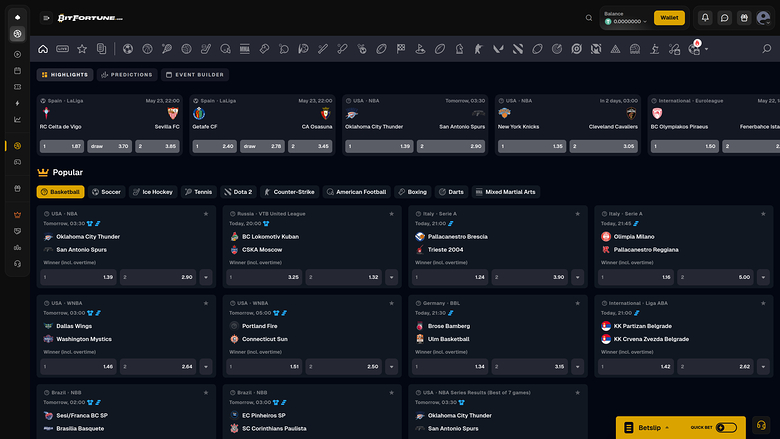Toggle the sidebar menu button

click(x=46, y=18)
